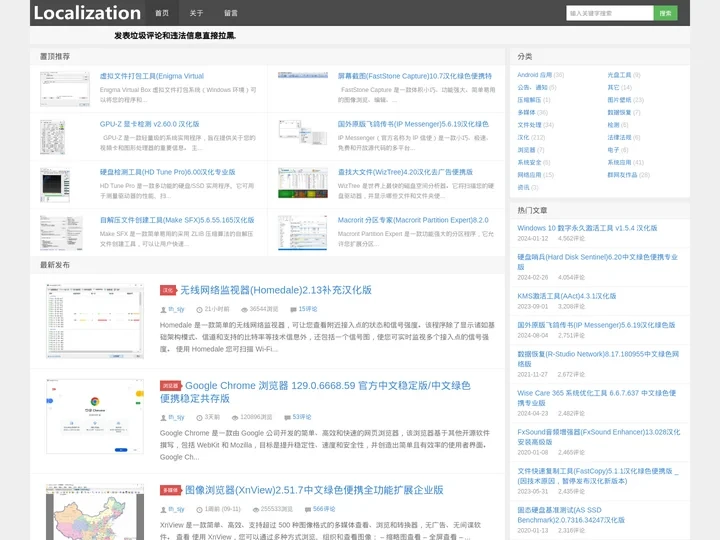Click the comment bubble icon beside 53评论
Viewport: 720px width, 540px height.
tap(287, 417)
